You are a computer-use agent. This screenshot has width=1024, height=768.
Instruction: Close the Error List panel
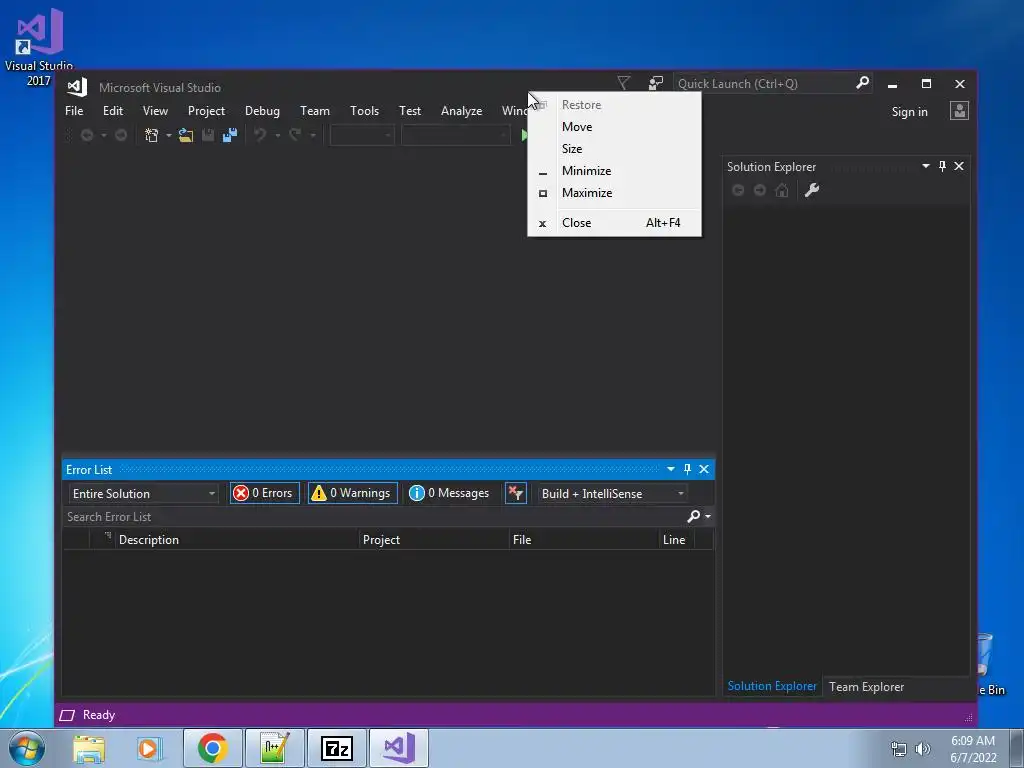(x=704, y=469)
